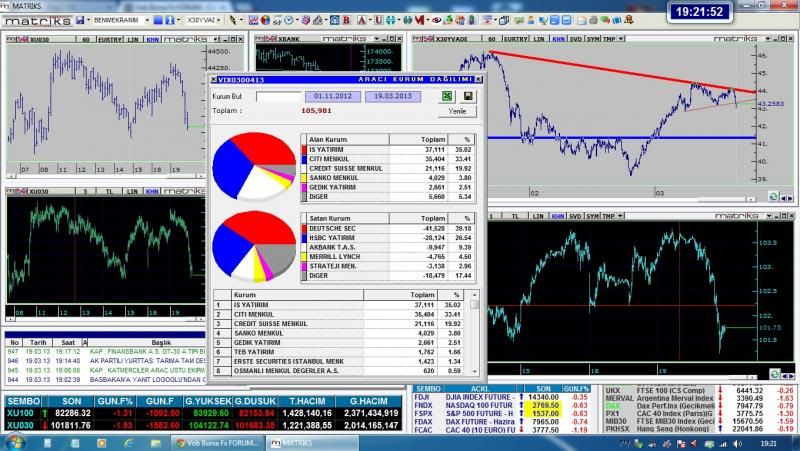Click the cascade windows icon in toolbar

pyautogui.click(x=504, y=20)
